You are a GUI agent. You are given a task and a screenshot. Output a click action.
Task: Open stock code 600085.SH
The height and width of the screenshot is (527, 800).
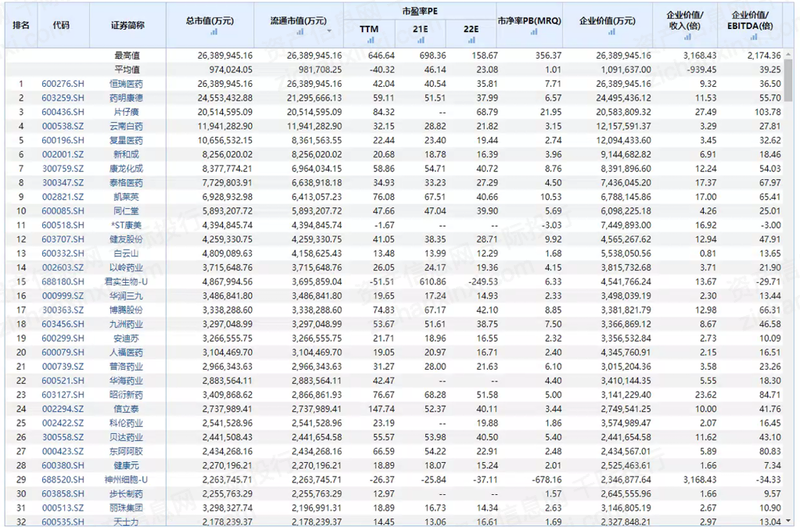[x=63, y=211]
